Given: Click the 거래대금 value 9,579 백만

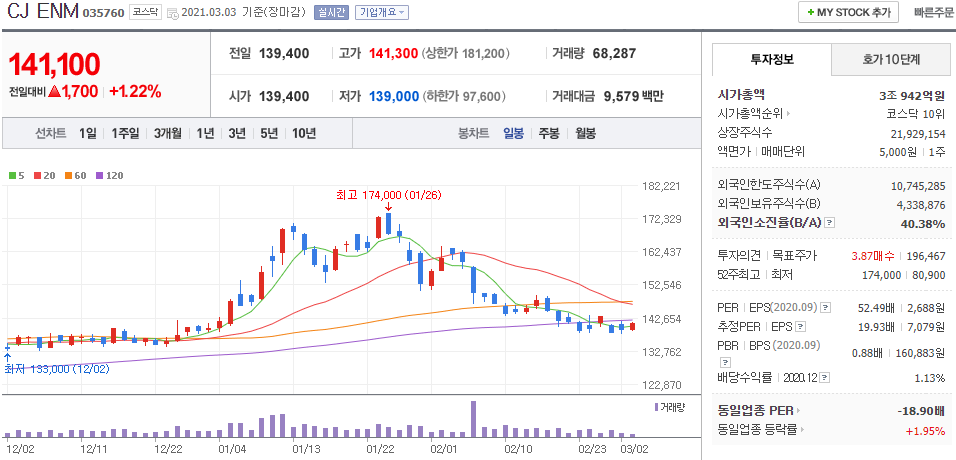Looking at the screenshot, I should [x=633, y=96].
